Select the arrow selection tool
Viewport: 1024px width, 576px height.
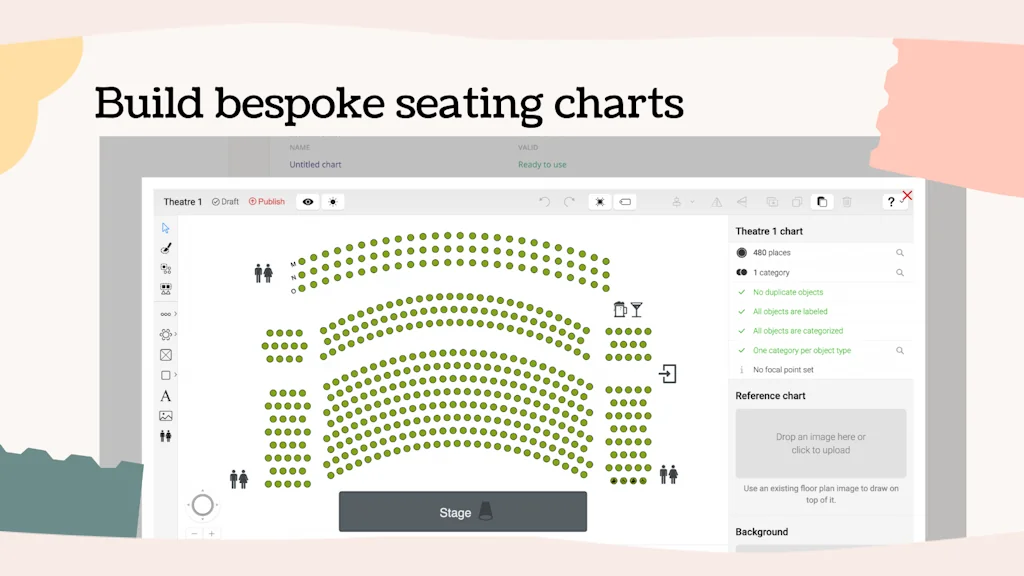click(166, 228)
